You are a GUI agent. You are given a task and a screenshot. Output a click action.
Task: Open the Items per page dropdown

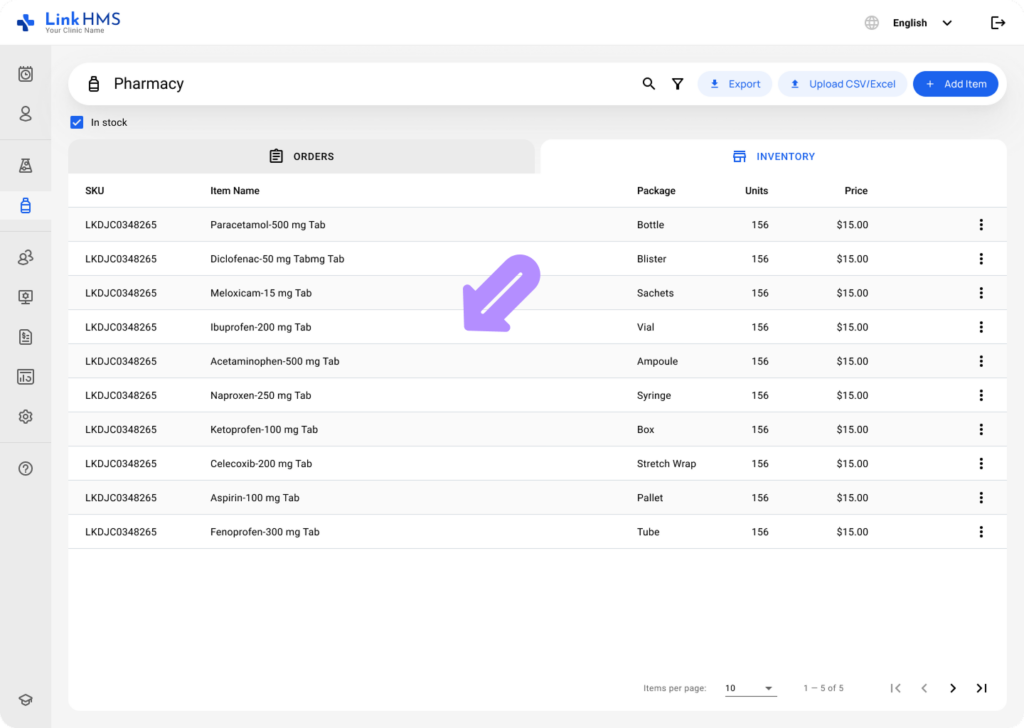tap(750, 688)
